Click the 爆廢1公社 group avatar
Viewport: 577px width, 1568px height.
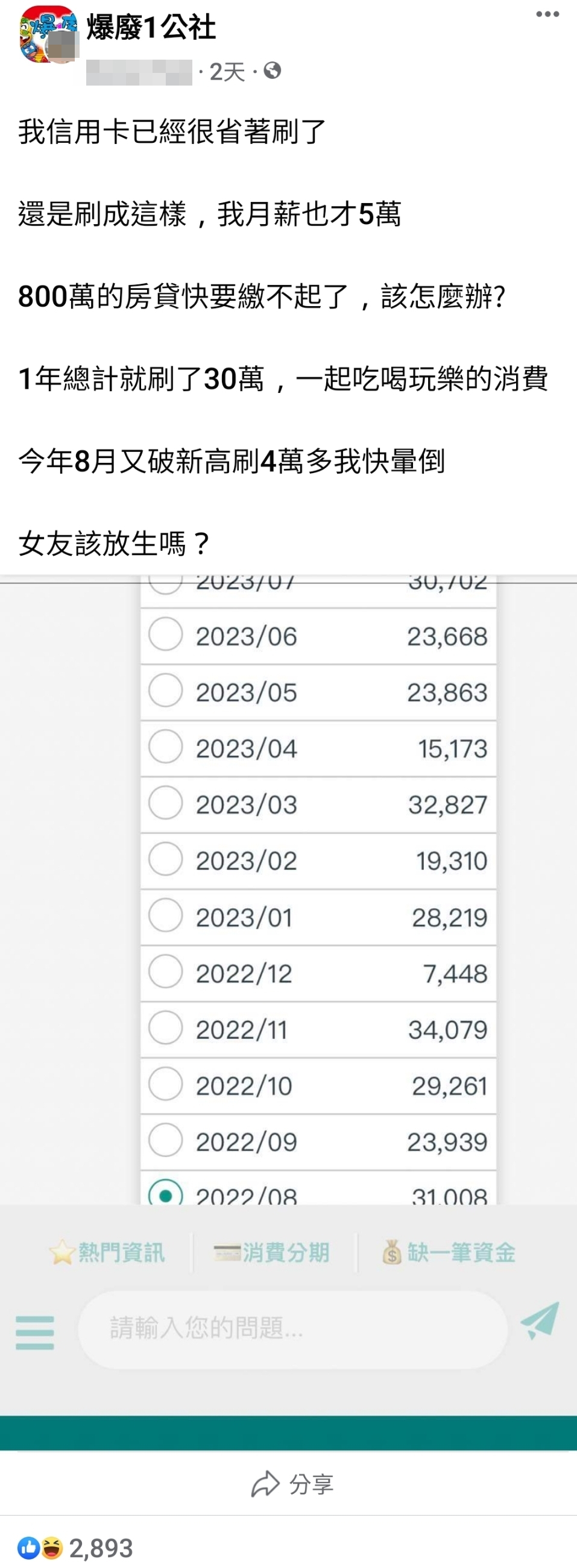[x=48, y=34]
